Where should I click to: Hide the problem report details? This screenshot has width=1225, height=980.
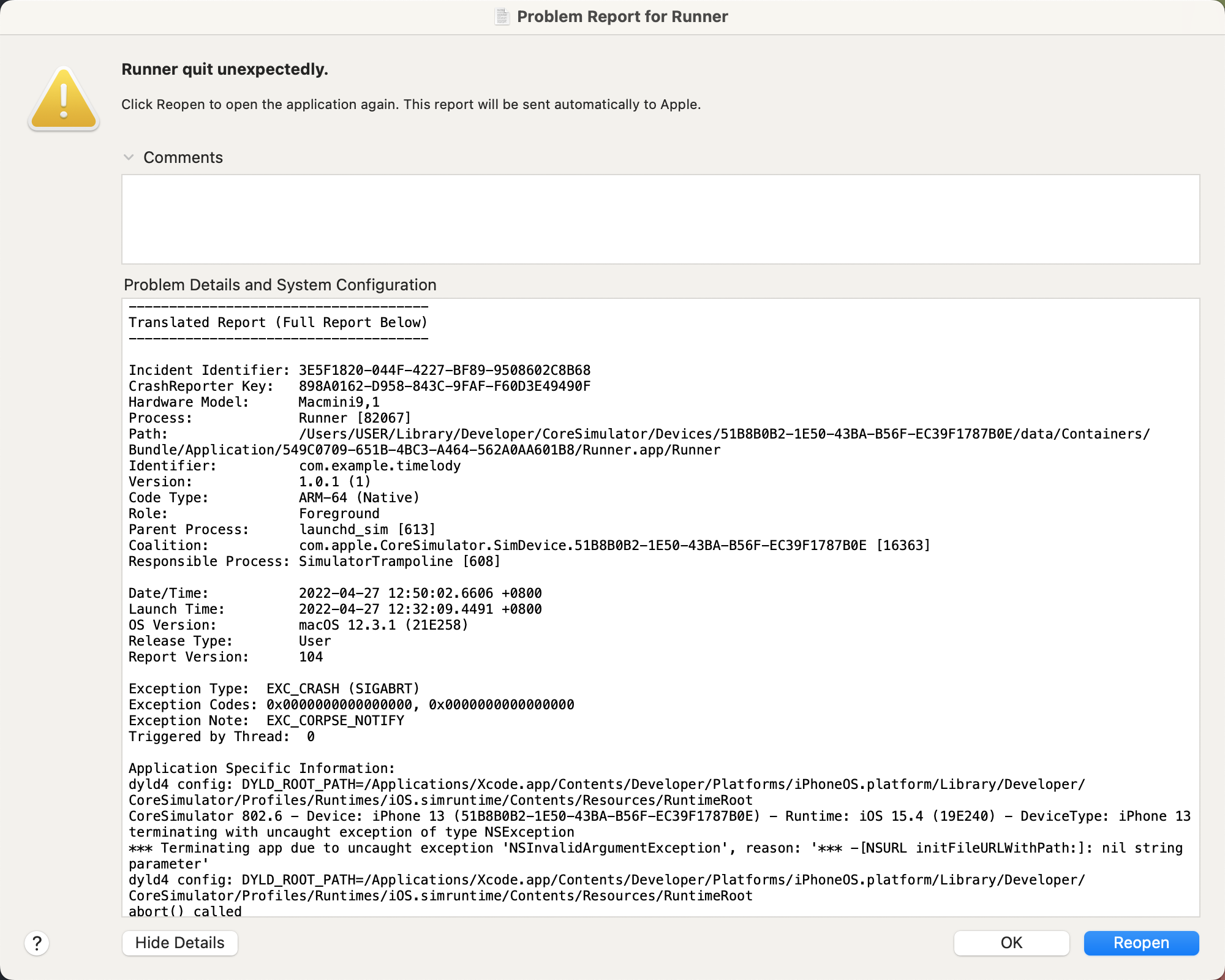coord(179,943)
